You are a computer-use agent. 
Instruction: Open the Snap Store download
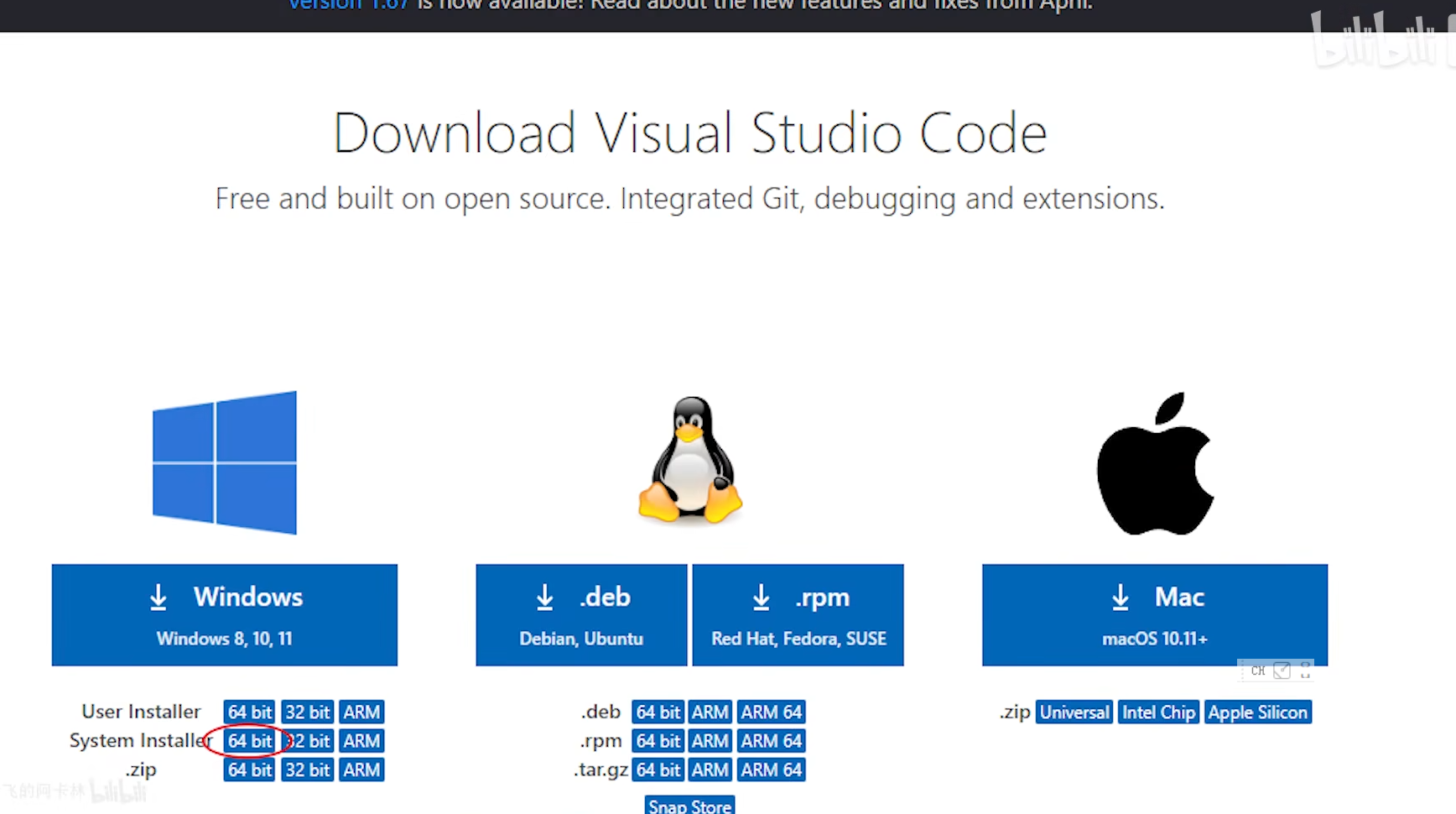click(689, 806)
